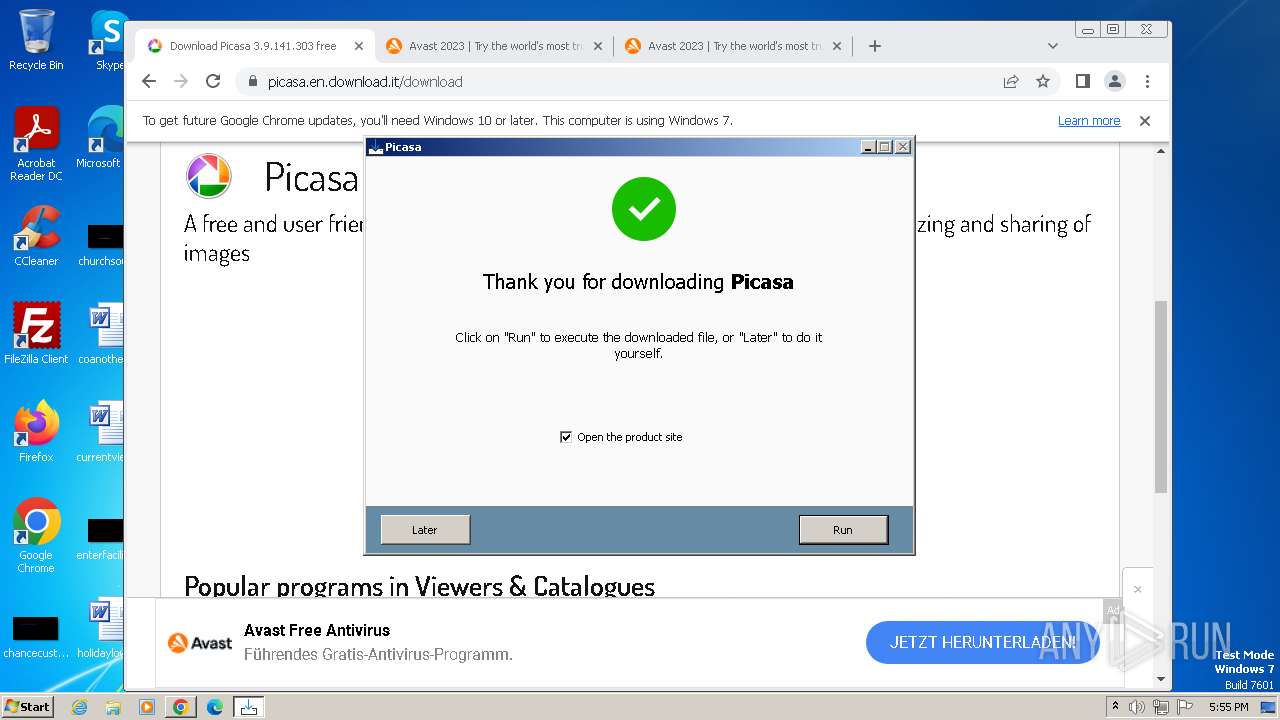
Task: Close the third Avast 2023 tab
Action: tap(837, 46)
